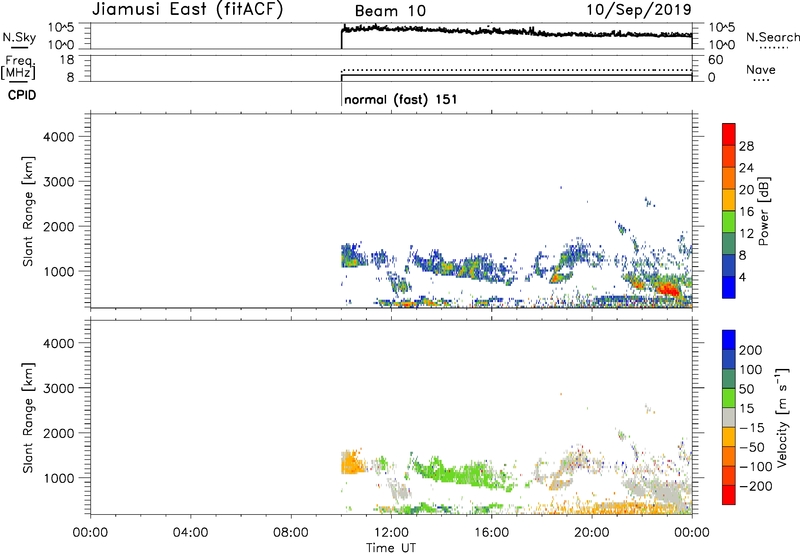800x554 pixels.
Task: Click the "200" velocity colorbar label
Action: point(751,350)
